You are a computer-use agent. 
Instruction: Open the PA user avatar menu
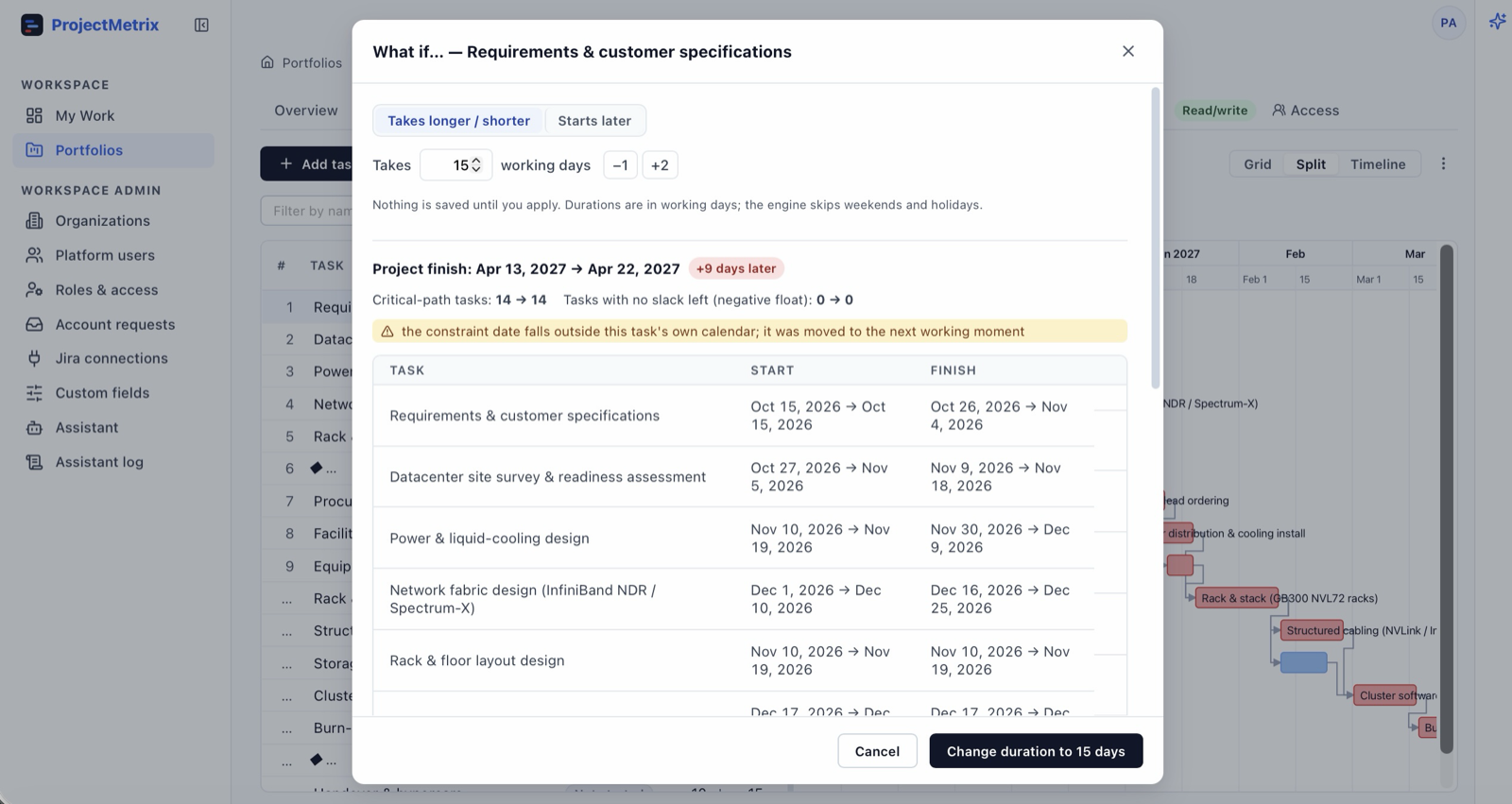(1449, 23)
